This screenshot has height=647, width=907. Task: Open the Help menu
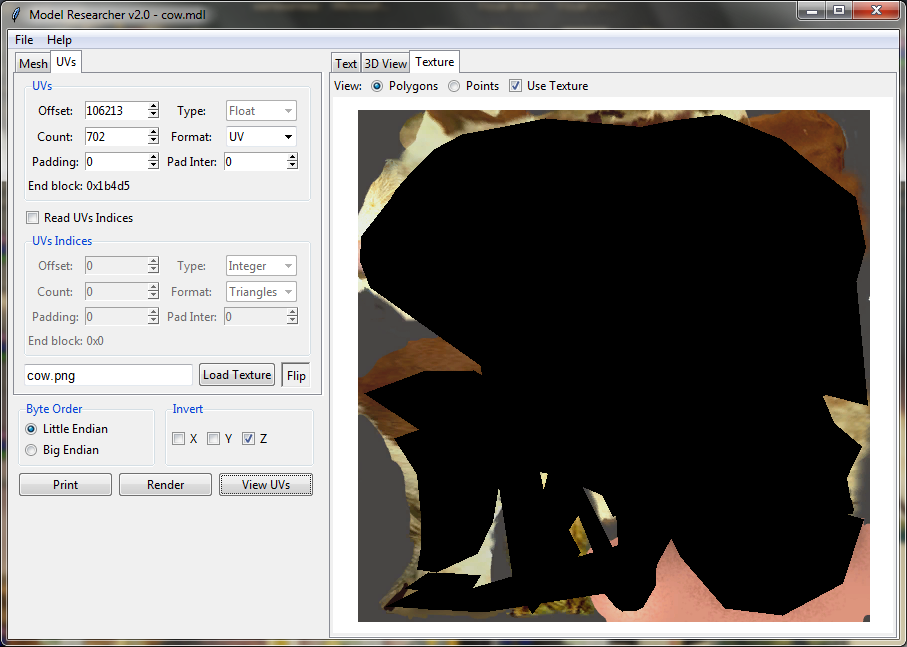pyautogui.click(x=59, y=40)
